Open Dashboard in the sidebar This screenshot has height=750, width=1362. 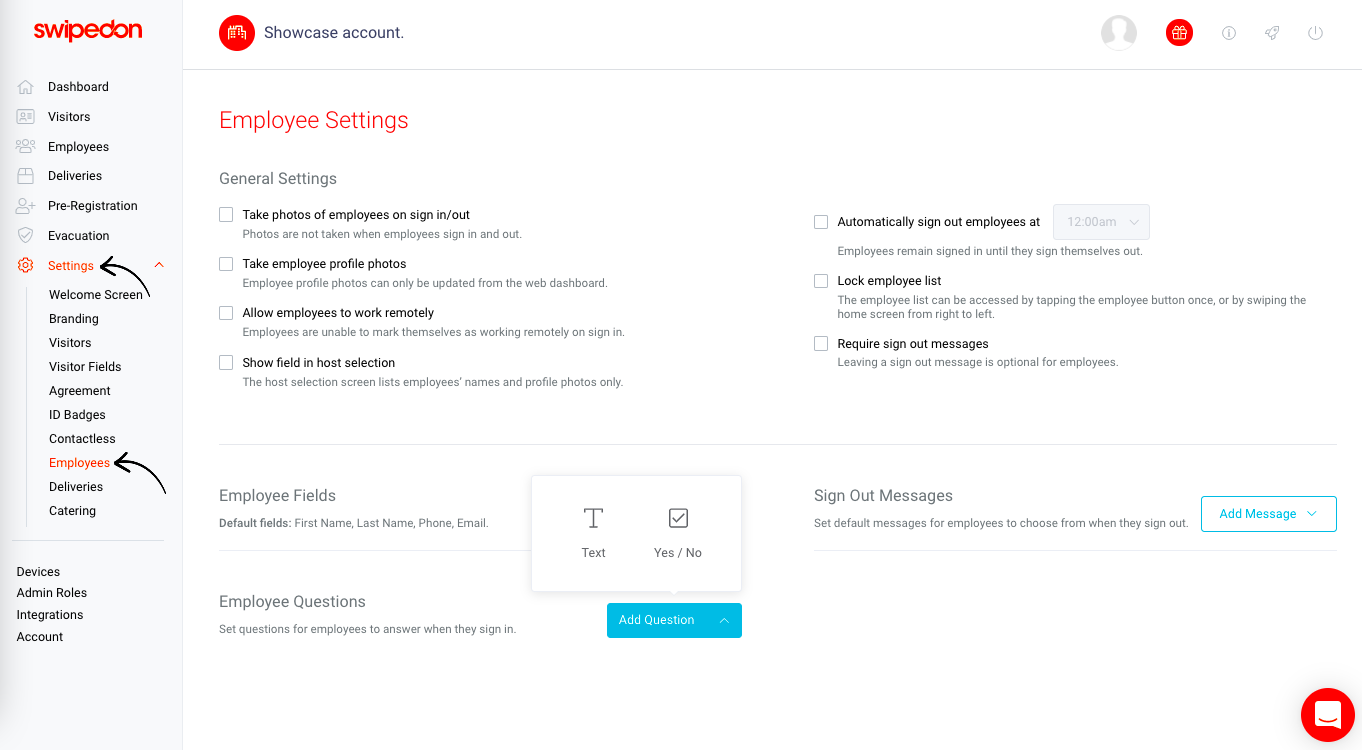[78, 87]
